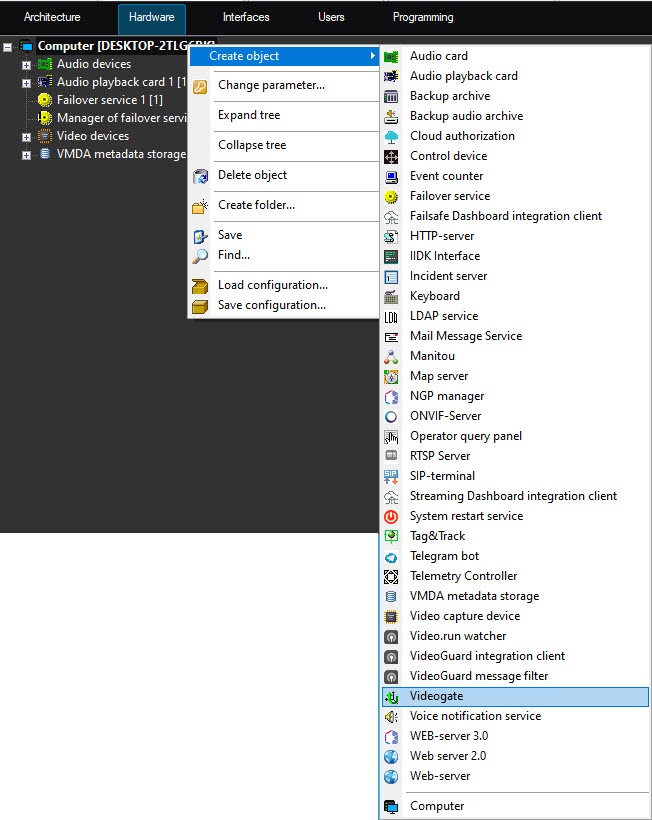Viewport: 652px width, 820px height.
Task: Click the Save disk icon in context menu
Action: point(200,235)
